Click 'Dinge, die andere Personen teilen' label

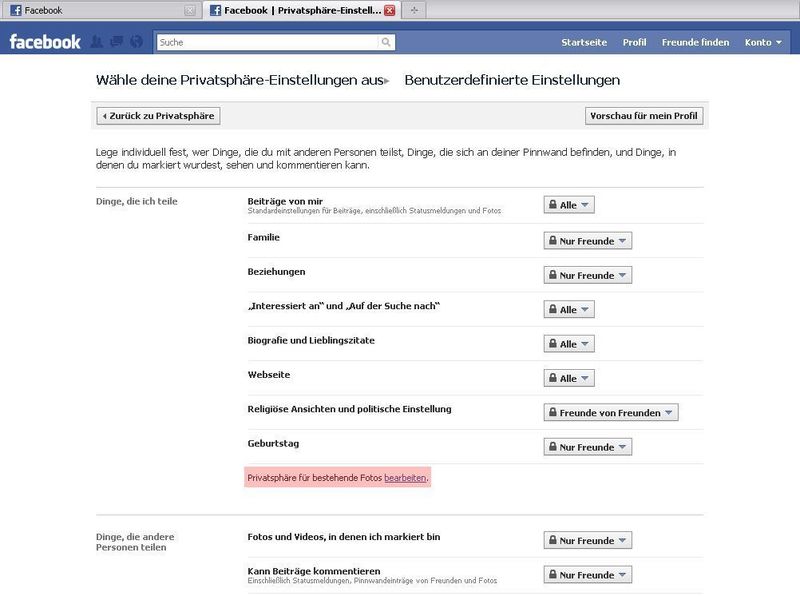coord(135,542)
